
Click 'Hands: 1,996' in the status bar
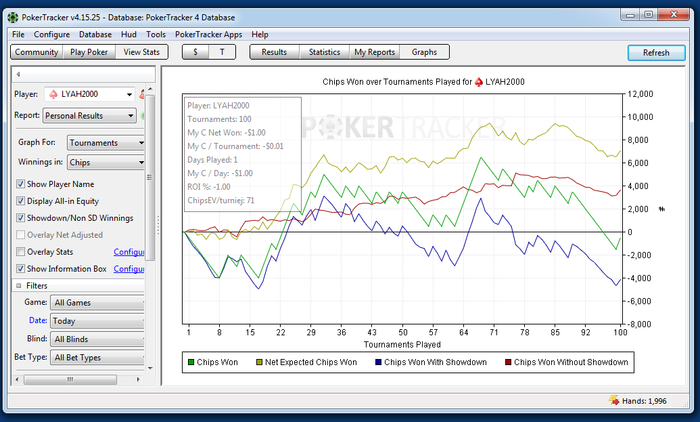[x=644, y=401]
